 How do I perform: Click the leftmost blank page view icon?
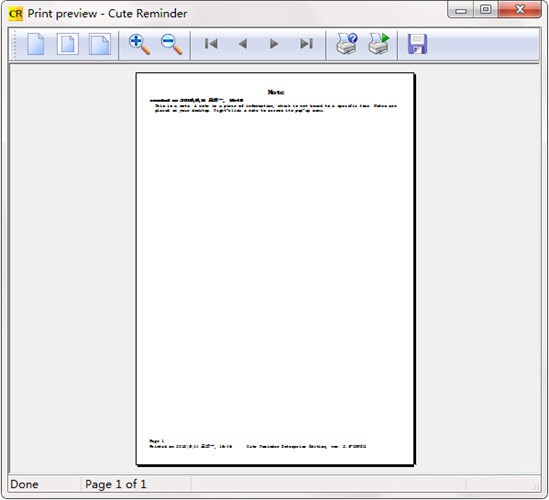point(36,44)
